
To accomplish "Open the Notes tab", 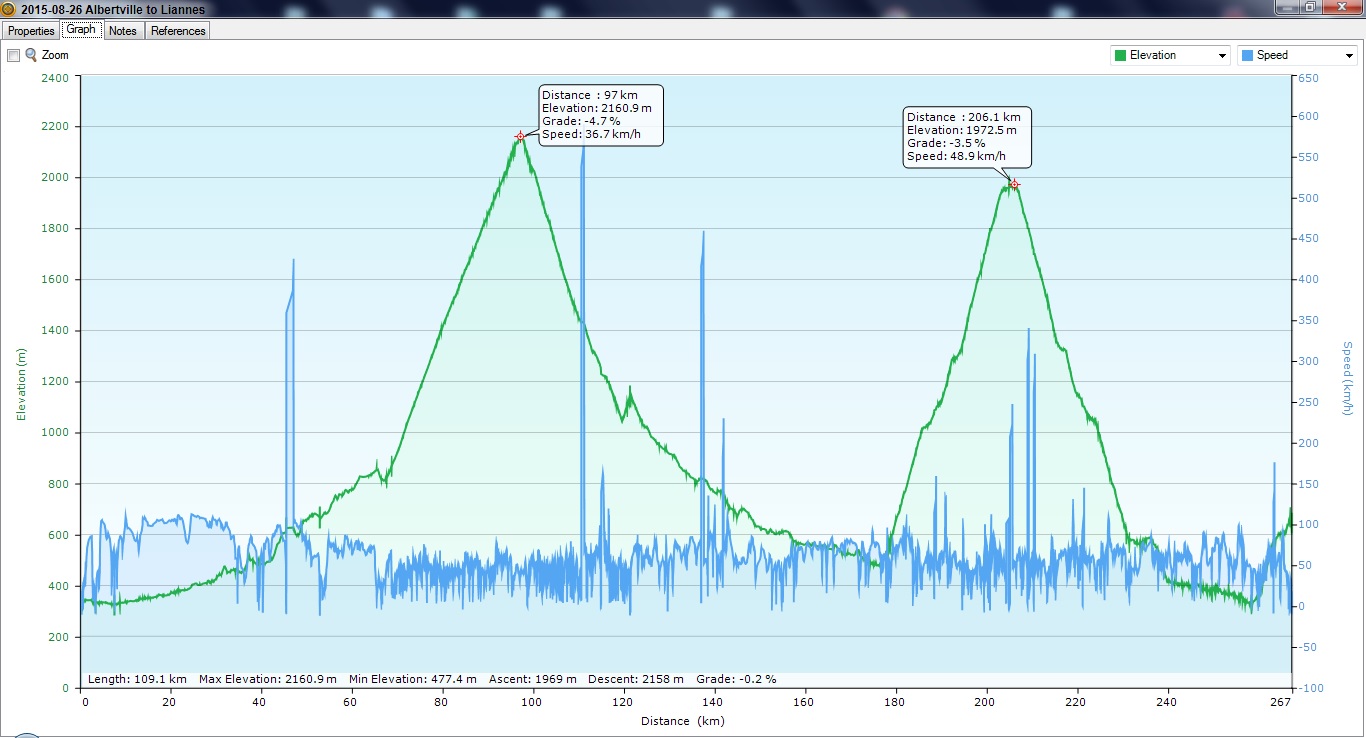I will point(123,31).
